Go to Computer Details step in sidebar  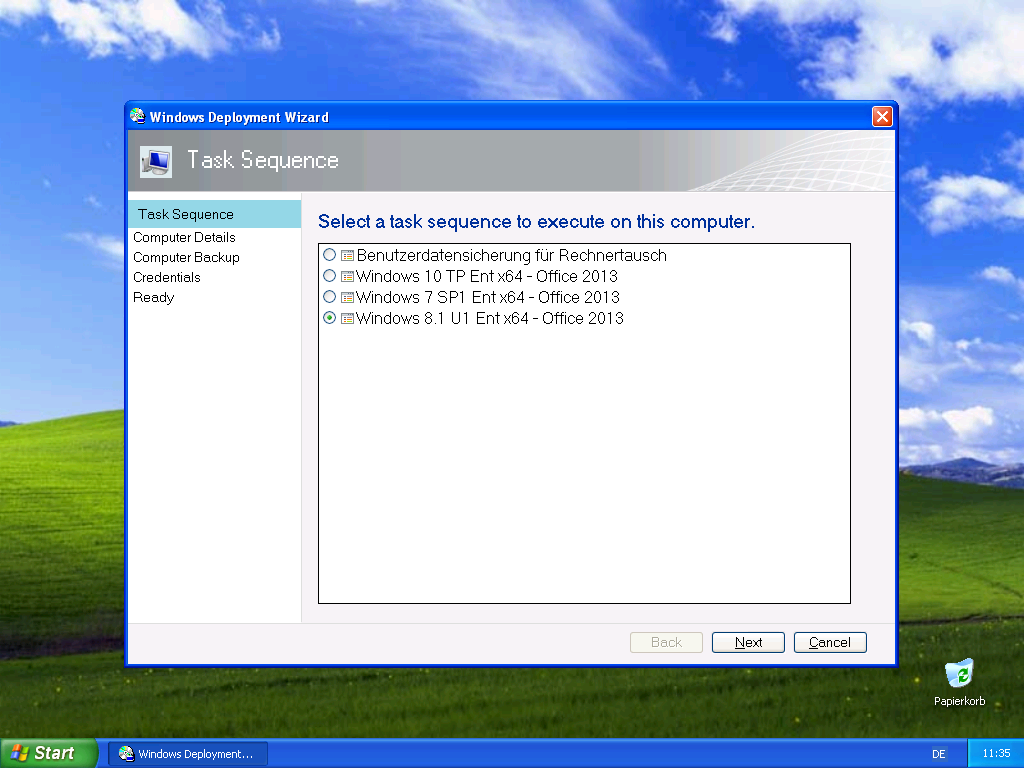coord(184,237)
